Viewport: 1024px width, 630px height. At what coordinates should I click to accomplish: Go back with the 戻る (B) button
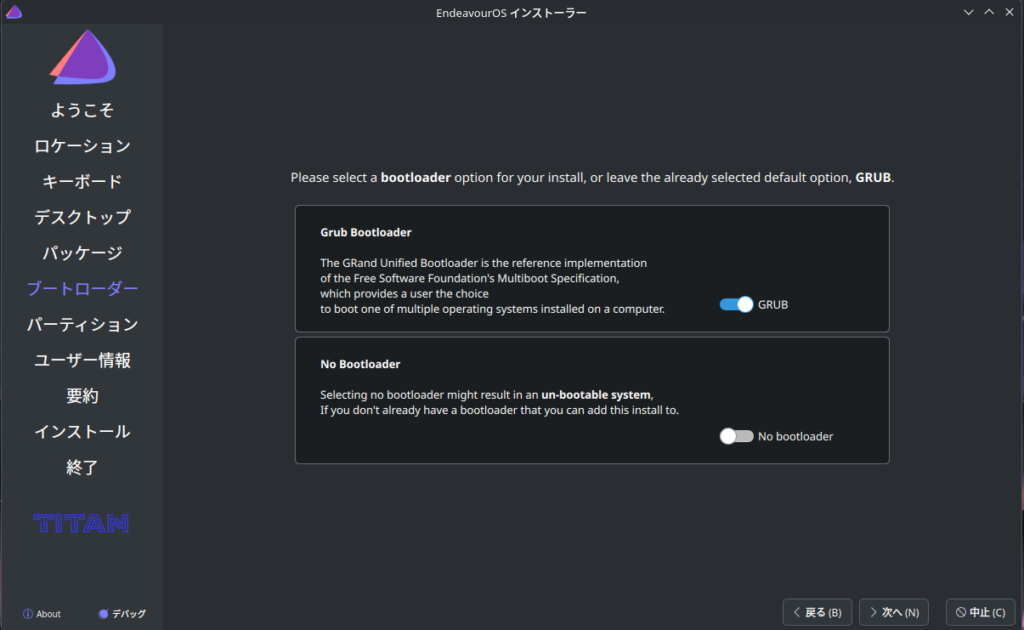(817, 612)
